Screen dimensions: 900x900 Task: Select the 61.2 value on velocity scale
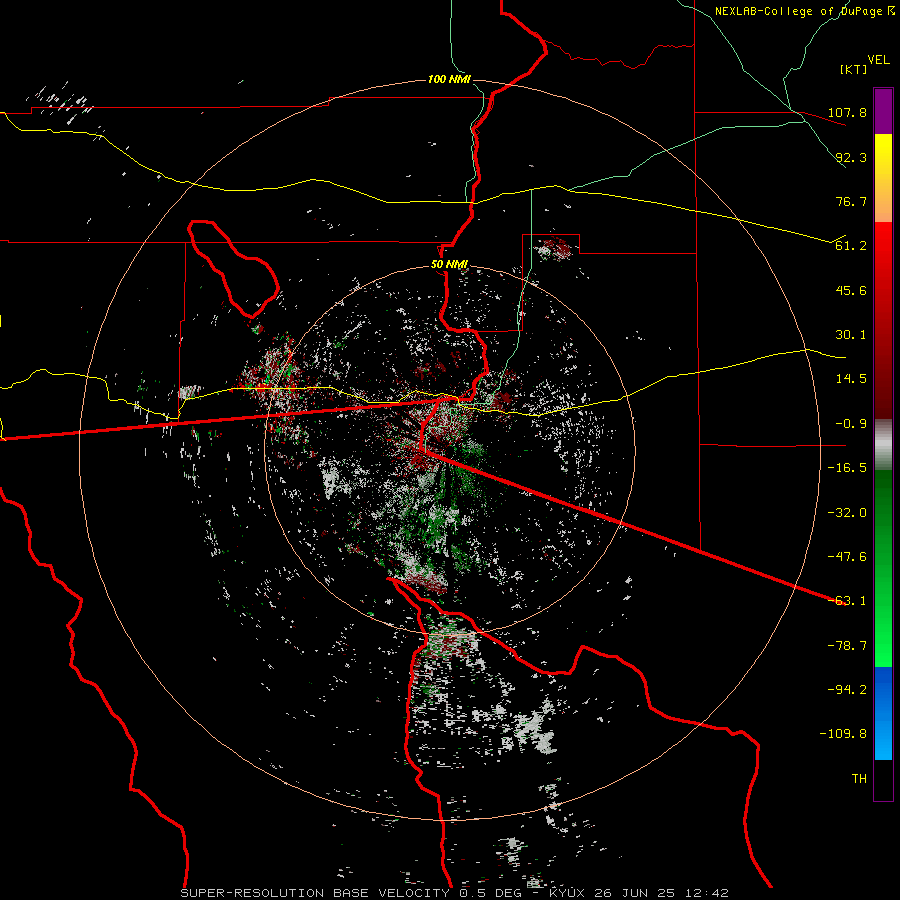pyautogui.click(x=851, y=246)
